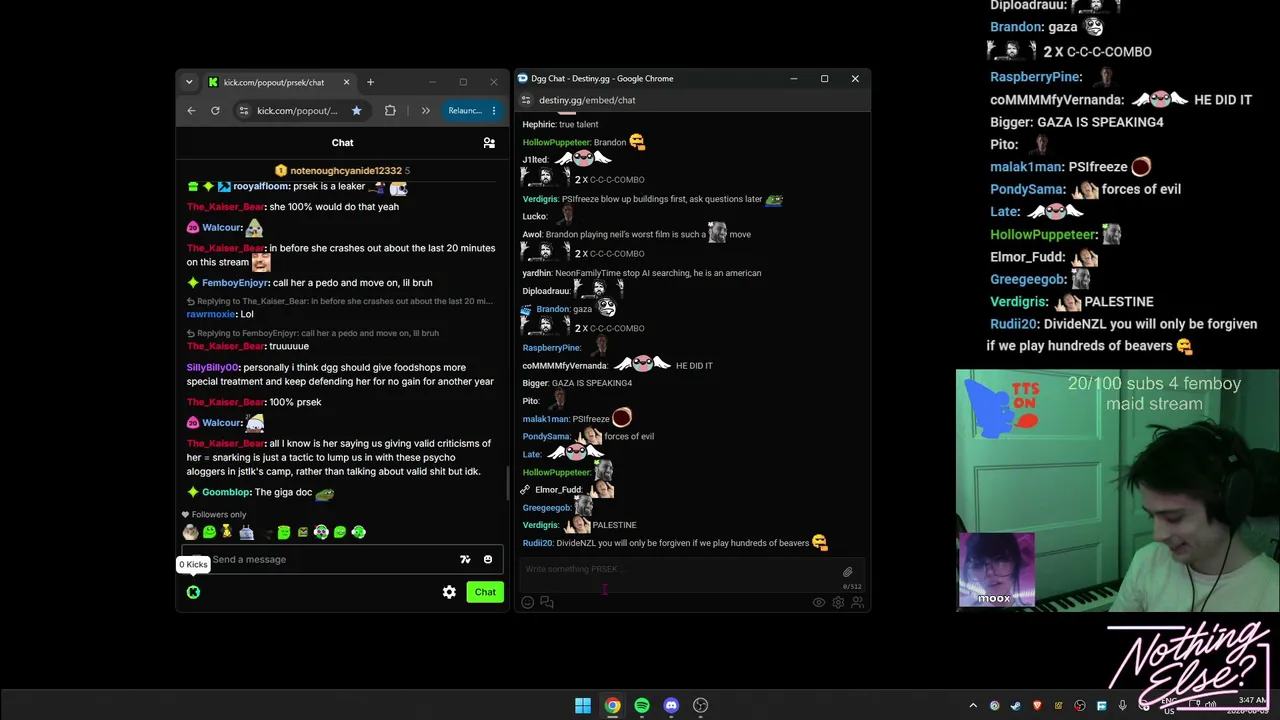Click the first cat emote in Kick quick emotes
The image size is (1280, 720).
tap(190, 532)
